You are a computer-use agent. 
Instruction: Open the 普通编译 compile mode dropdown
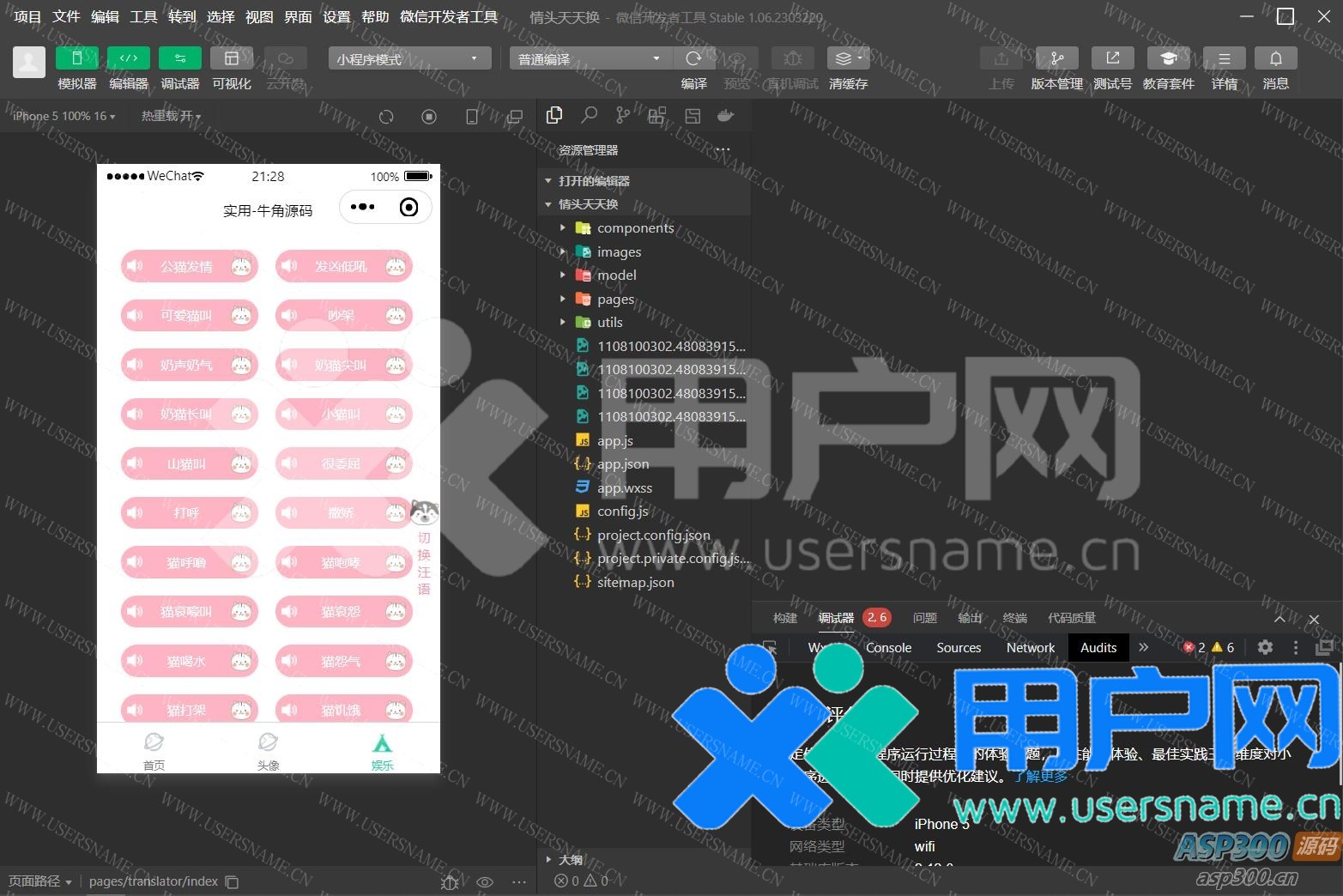pyautogui.click(x=589, y=58)
